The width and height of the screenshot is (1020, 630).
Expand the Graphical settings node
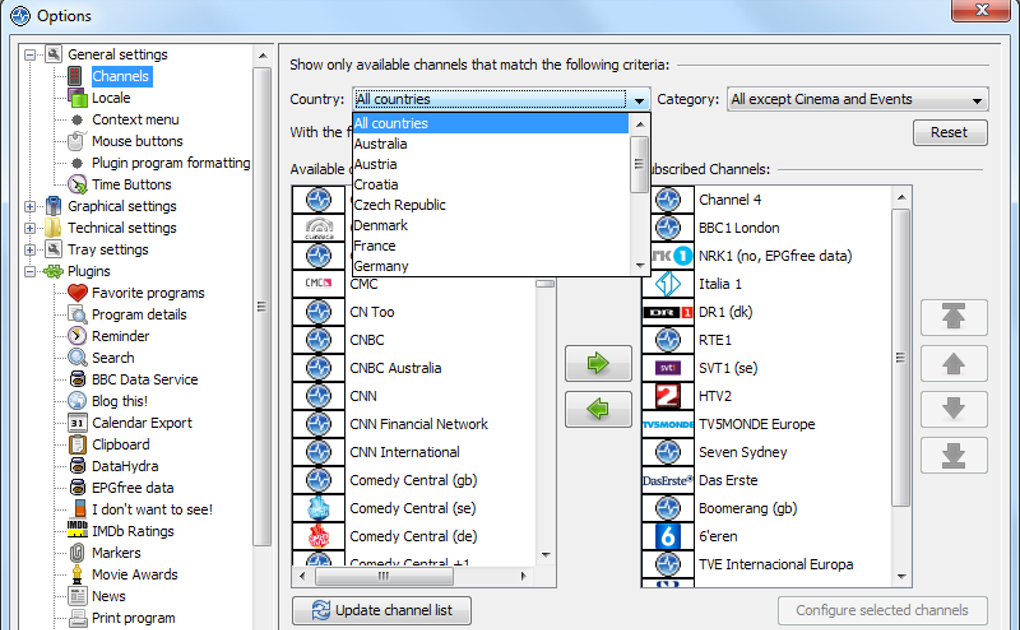(x=30, y=206)
